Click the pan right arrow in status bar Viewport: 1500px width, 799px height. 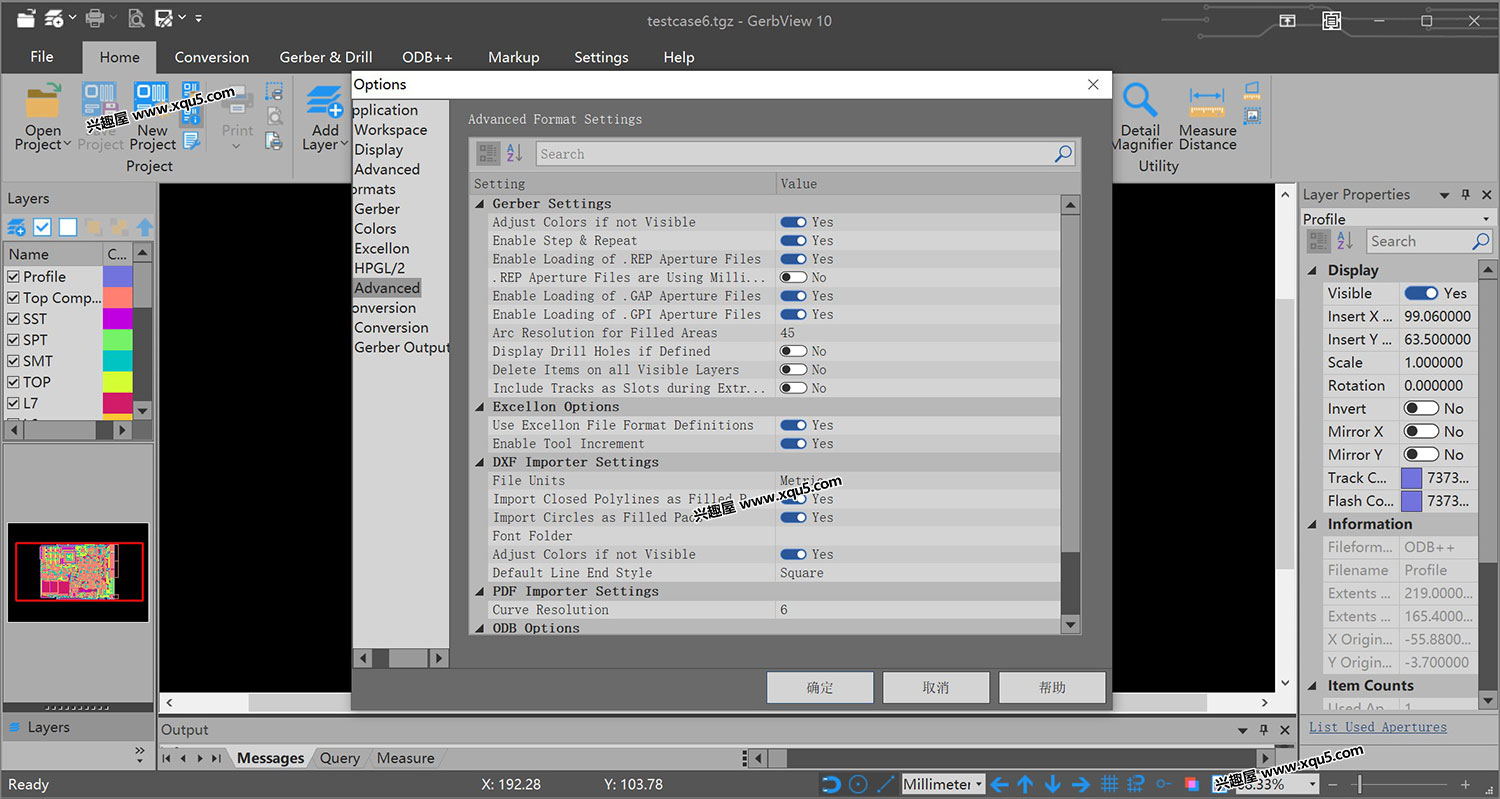click(1080, 784)
